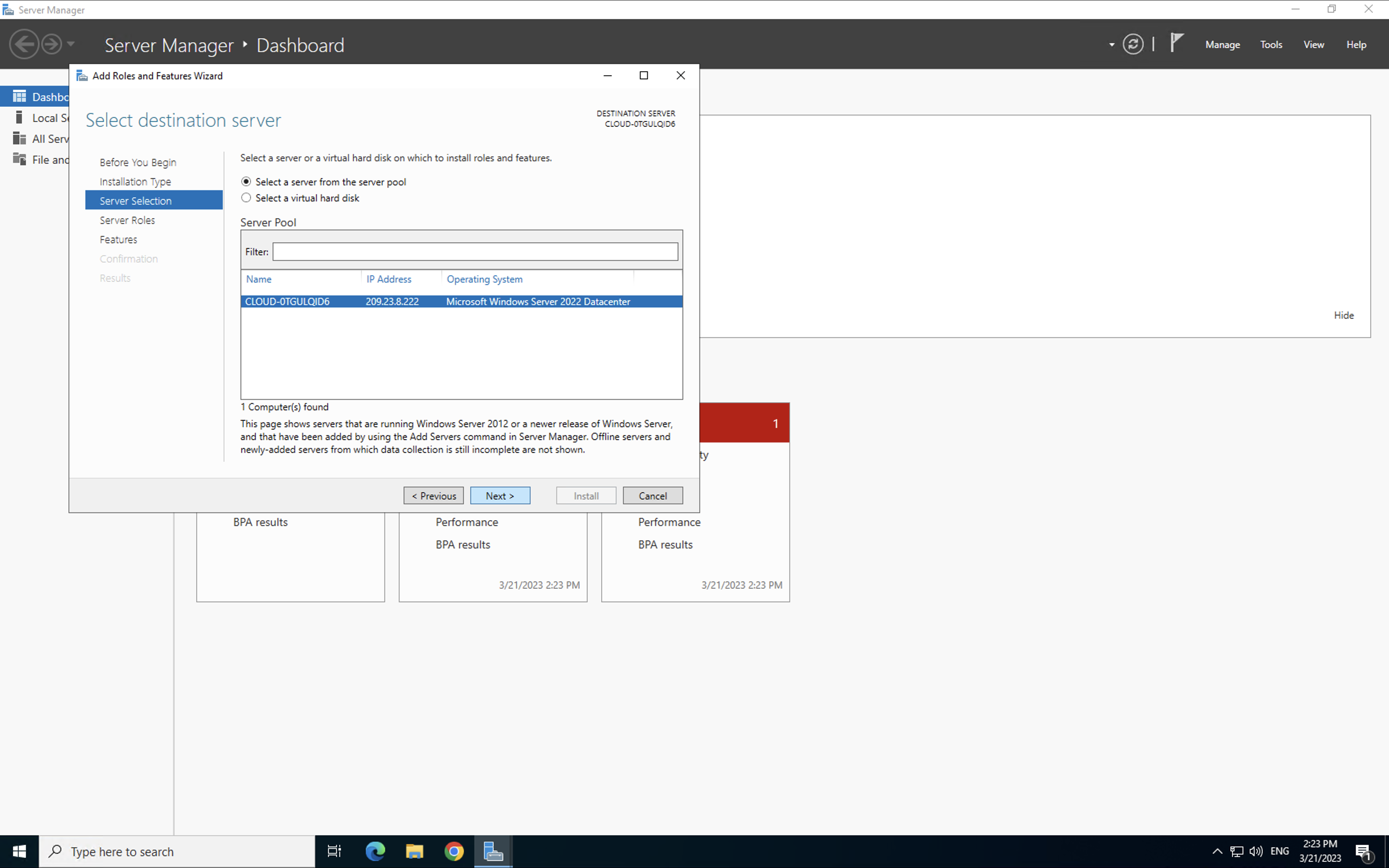
Task: Open the Dashboard icon in sidebar
Action: pyautogui.click(x=20, y=96)
